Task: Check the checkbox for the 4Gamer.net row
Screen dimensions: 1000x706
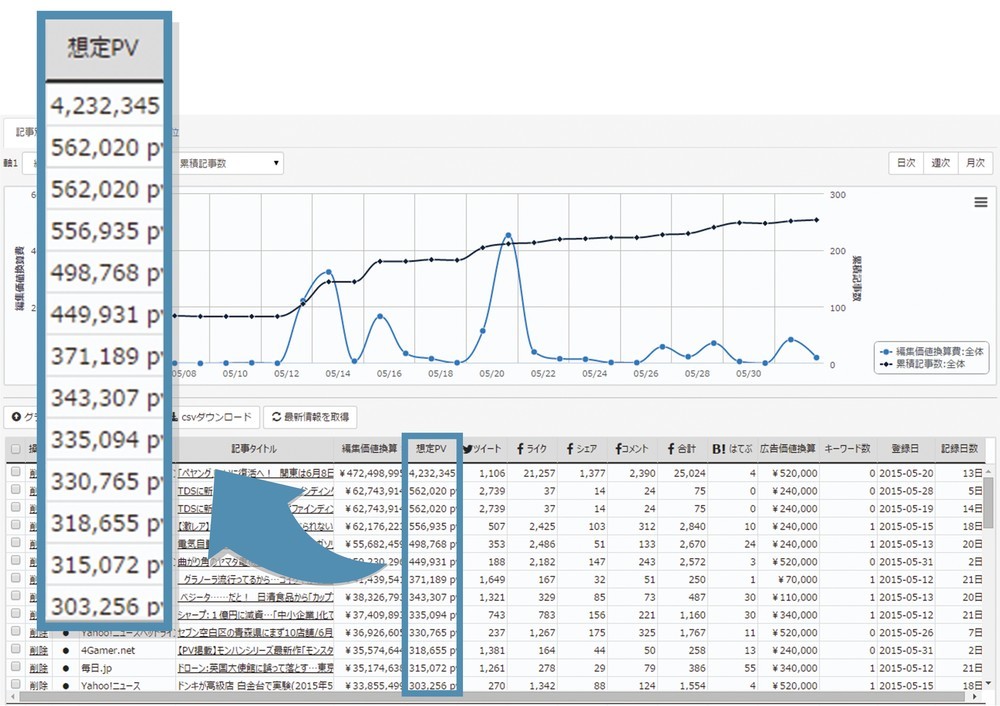Action: (x=14, y=649)
